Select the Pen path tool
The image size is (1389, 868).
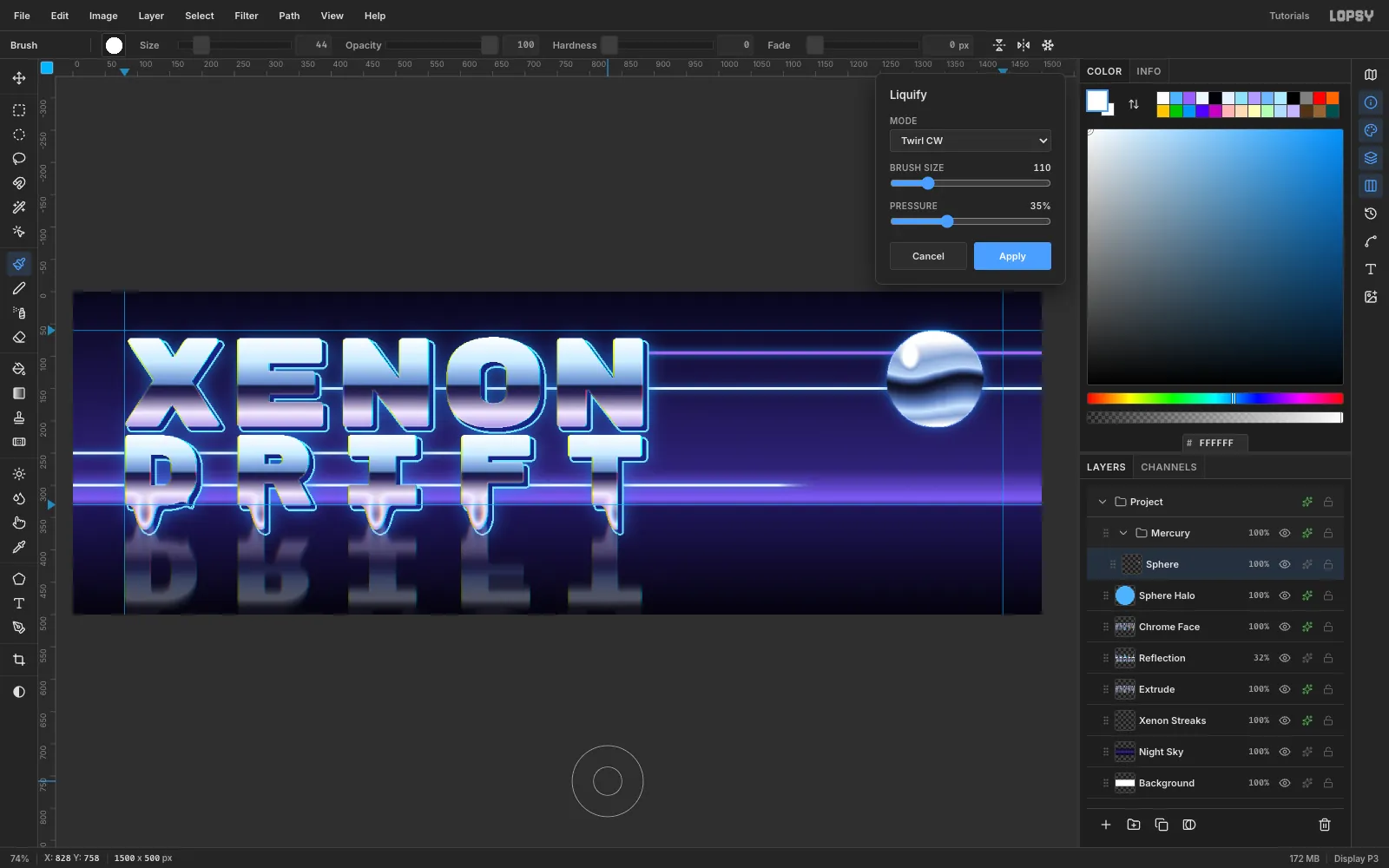click(x=19, y=628)
